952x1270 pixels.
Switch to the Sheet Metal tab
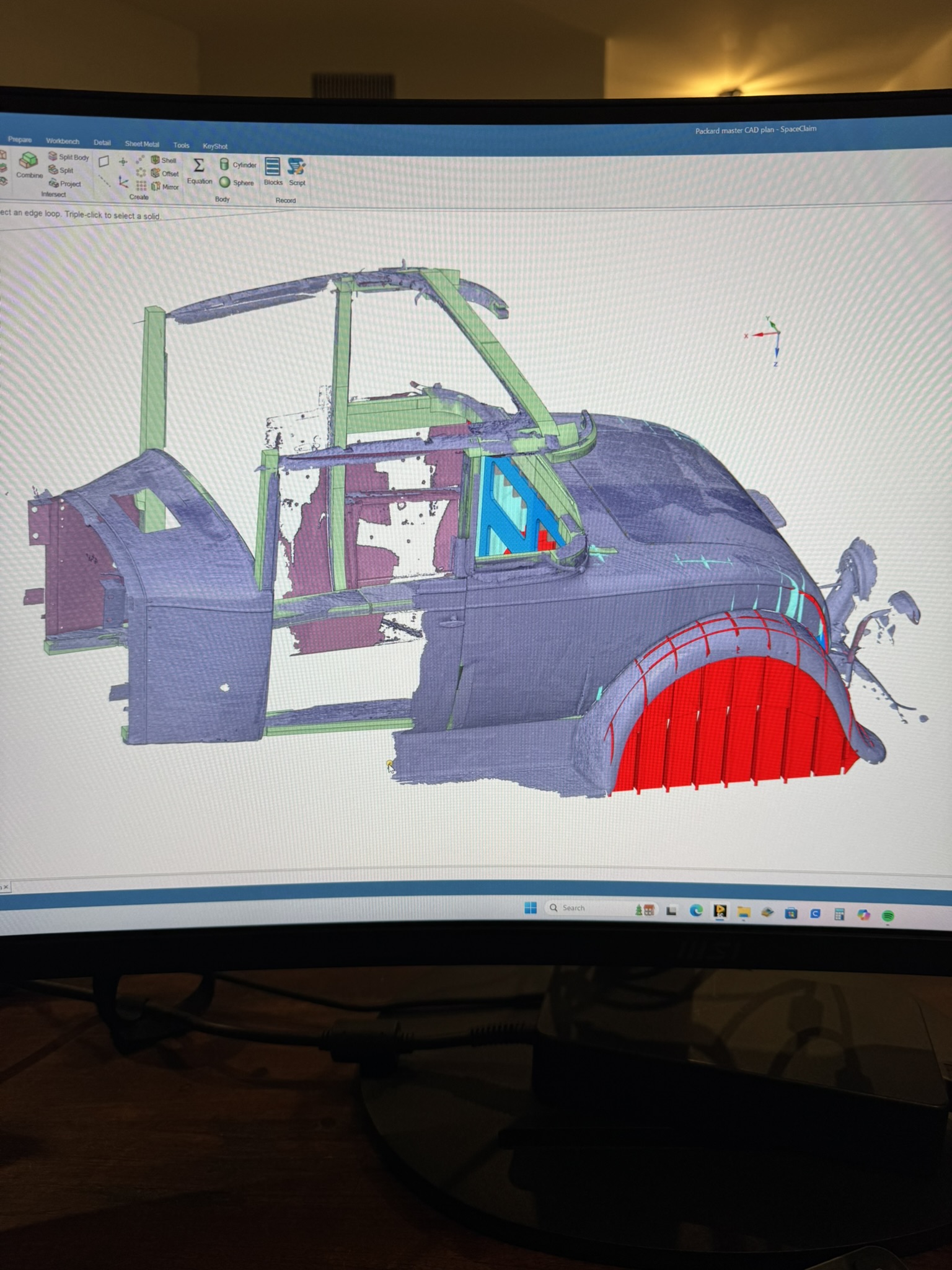[142, 144]
